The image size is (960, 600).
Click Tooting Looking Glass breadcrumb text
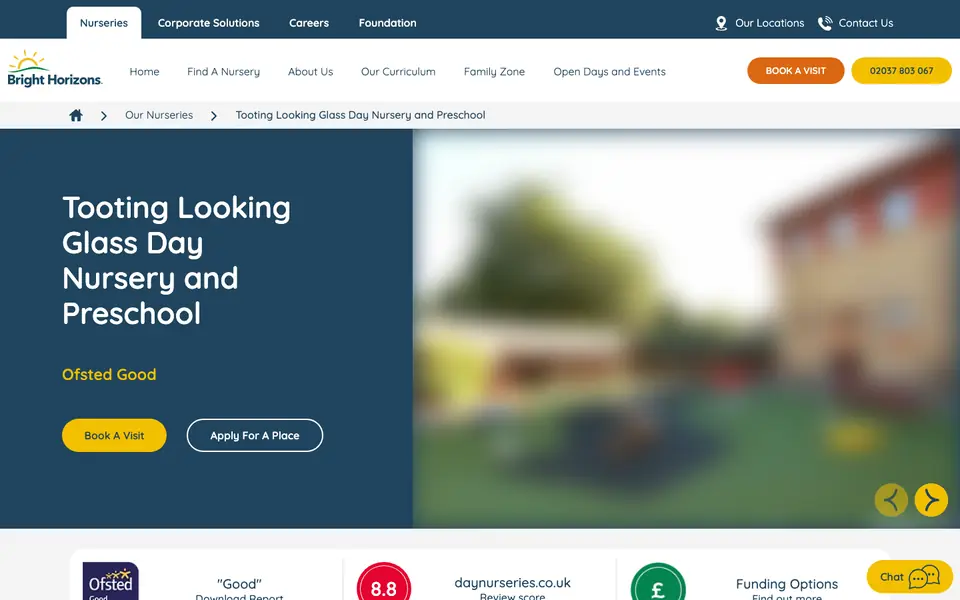361,115
